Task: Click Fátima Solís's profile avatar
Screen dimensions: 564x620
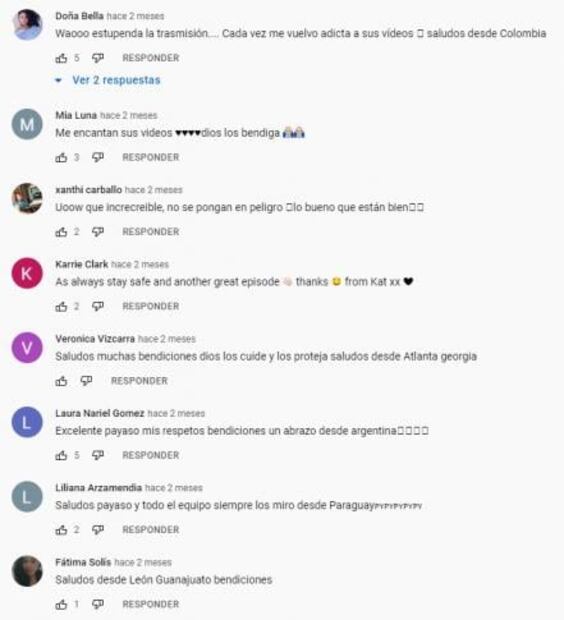Action: (x=27, y=571)
